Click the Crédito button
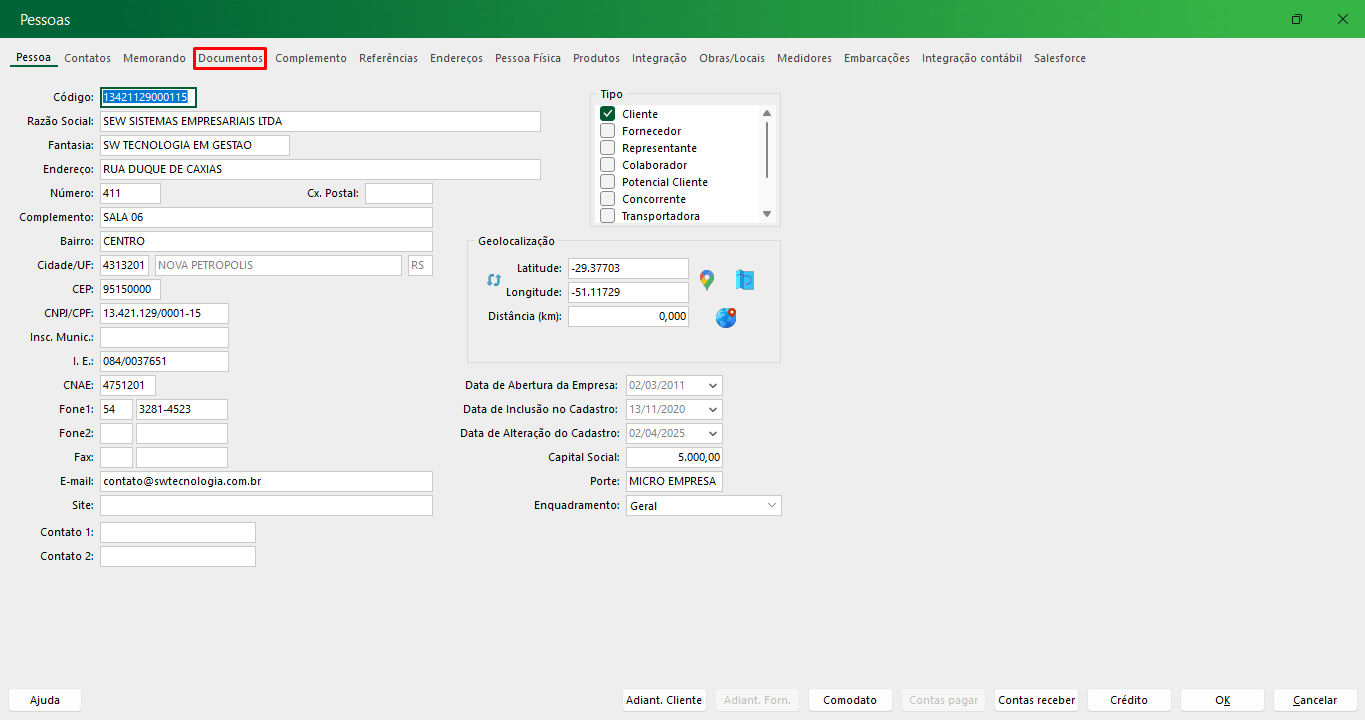1365x720 pixels. 1129,700
